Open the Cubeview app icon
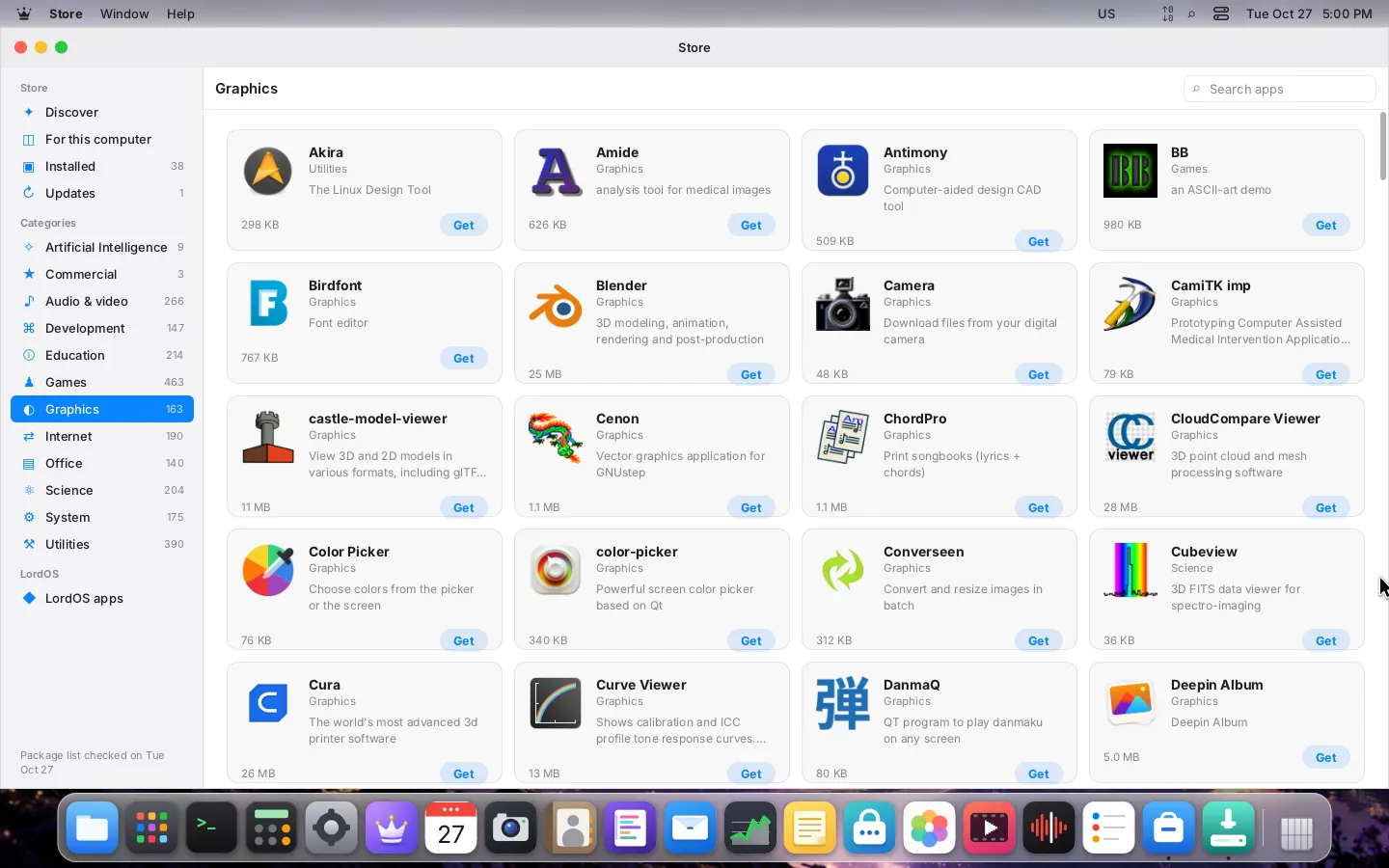1389x868 pixels. (x=1130, y=571)
